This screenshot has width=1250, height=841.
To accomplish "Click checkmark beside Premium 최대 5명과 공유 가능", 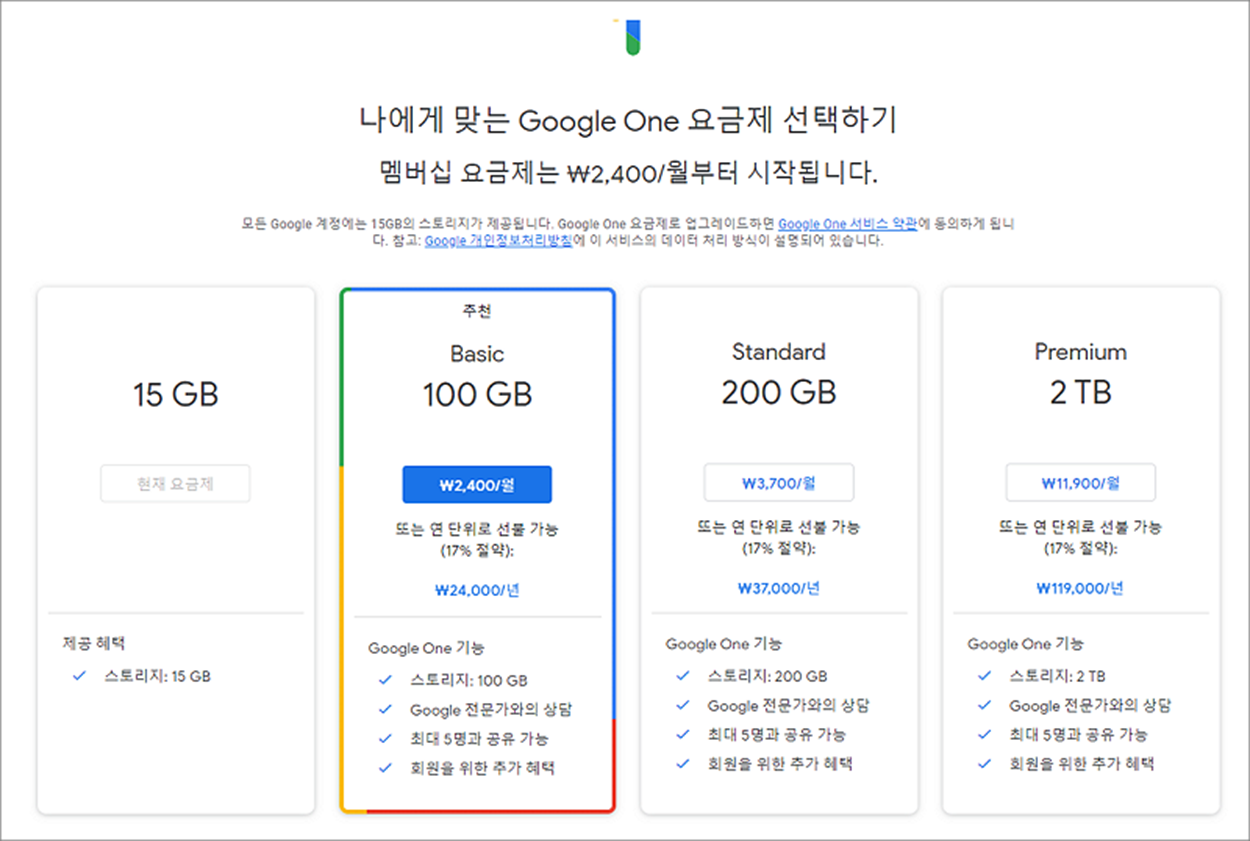I will tap(985, 734).
